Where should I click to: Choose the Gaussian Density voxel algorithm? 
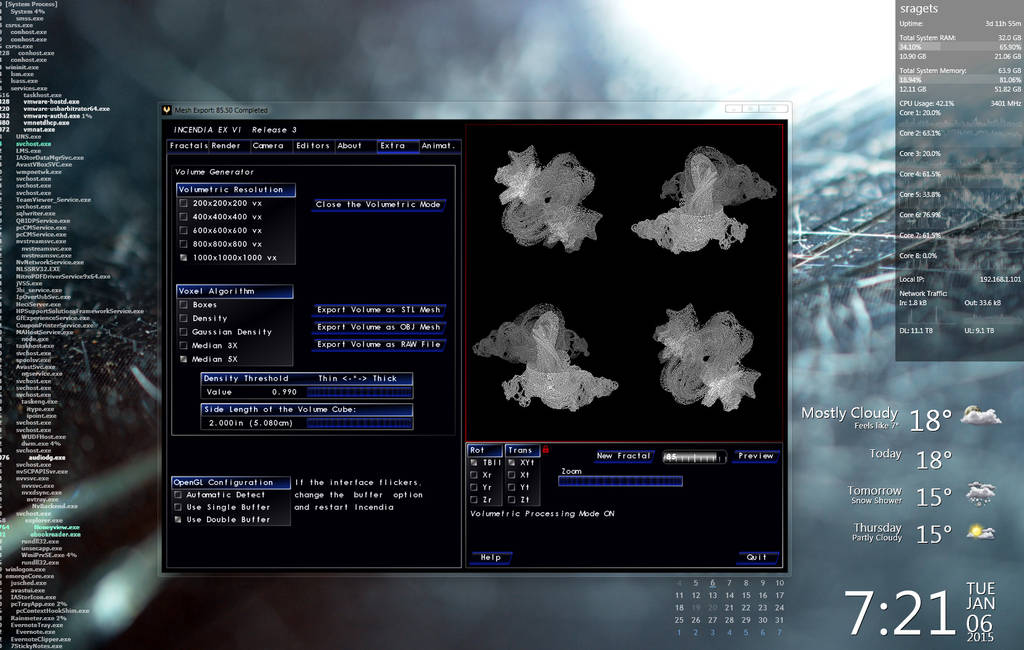184,333
